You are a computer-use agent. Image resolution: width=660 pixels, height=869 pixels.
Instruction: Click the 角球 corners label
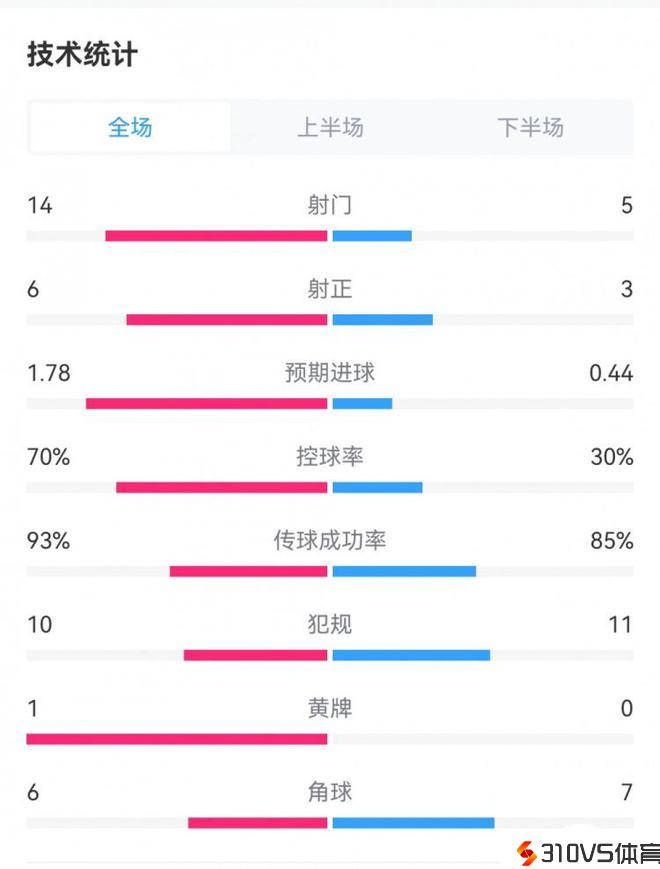(330, 793)
